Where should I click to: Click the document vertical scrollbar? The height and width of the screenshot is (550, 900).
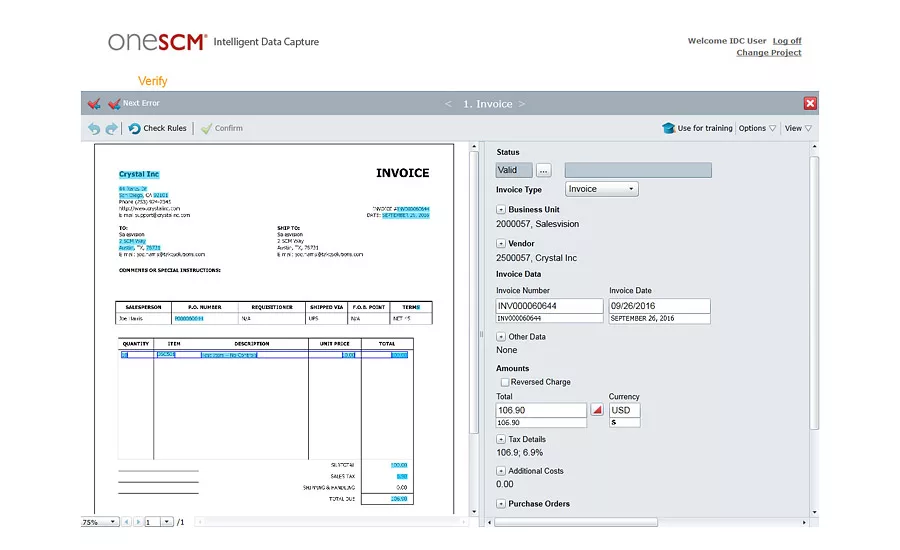(474, 293)
